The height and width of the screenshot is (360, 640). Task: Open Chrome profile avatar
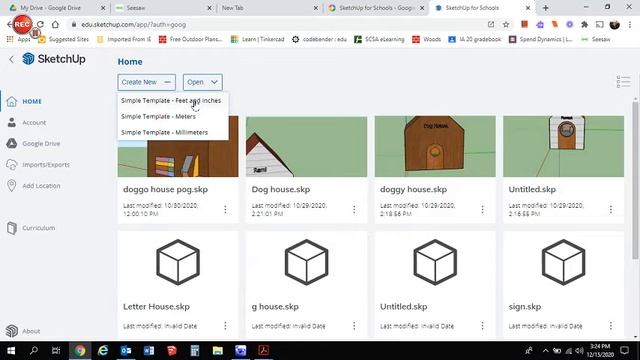614,24
